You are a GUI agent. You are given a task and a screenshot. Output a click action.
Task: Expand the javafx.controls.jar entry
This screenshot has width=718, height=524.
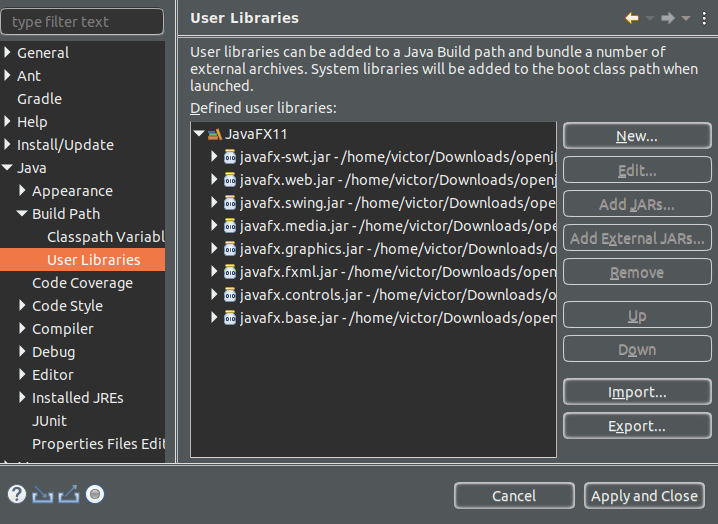[214, 295]
